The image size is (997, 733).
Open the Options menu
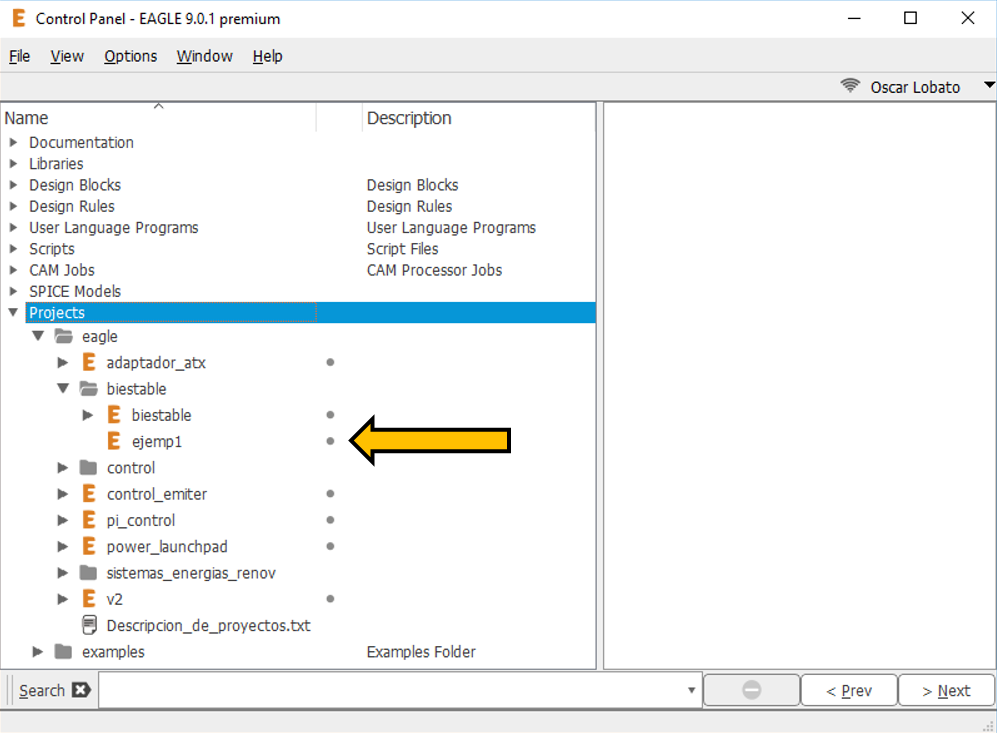(130, 56)
